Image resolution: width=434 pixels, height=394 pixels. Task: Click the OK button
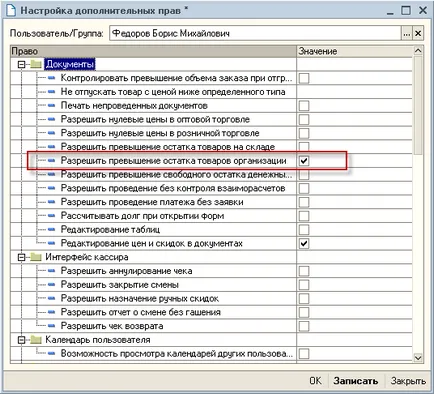click(x=315, y=381)
